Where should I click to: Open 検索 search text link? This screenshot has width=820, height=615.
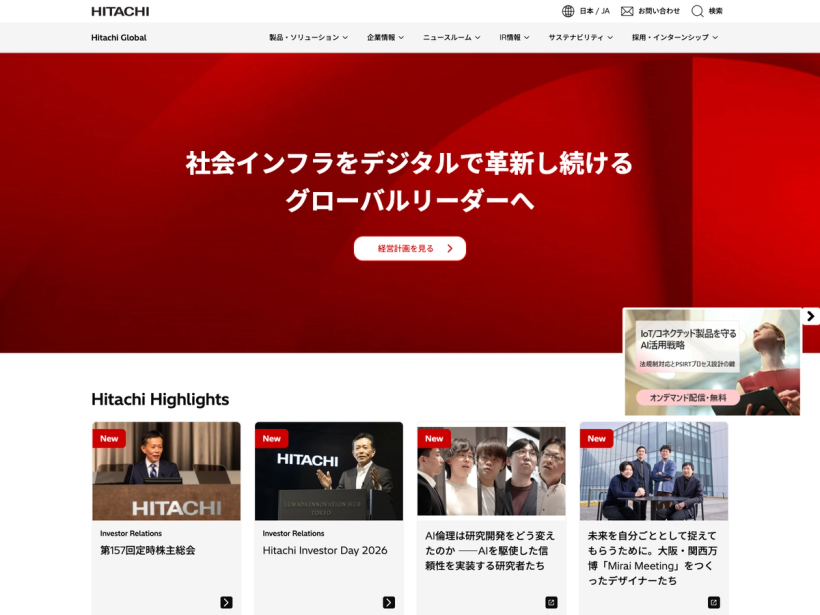tap(715, 11)
